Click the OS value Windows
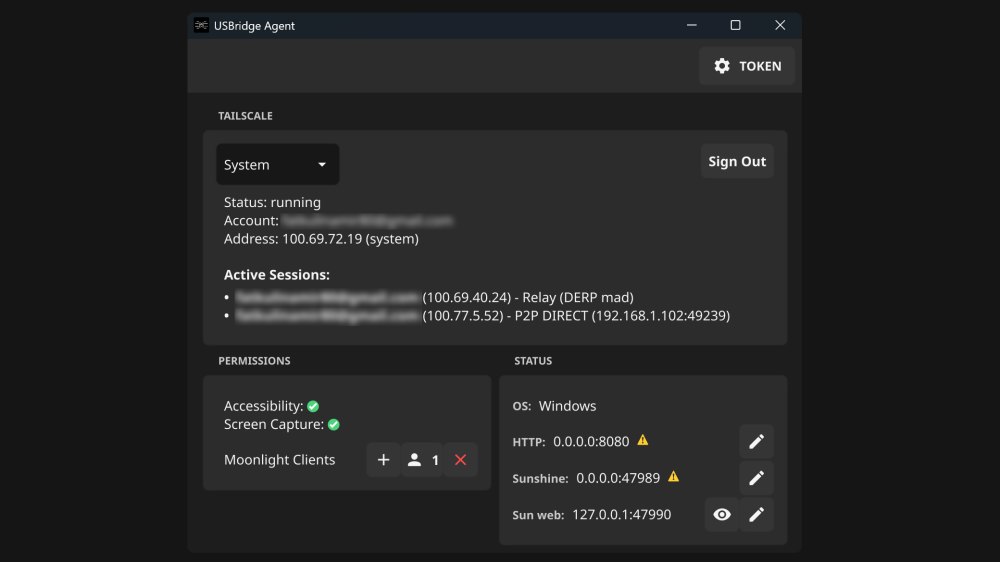The image size is (1000, 562). point(568,406)
